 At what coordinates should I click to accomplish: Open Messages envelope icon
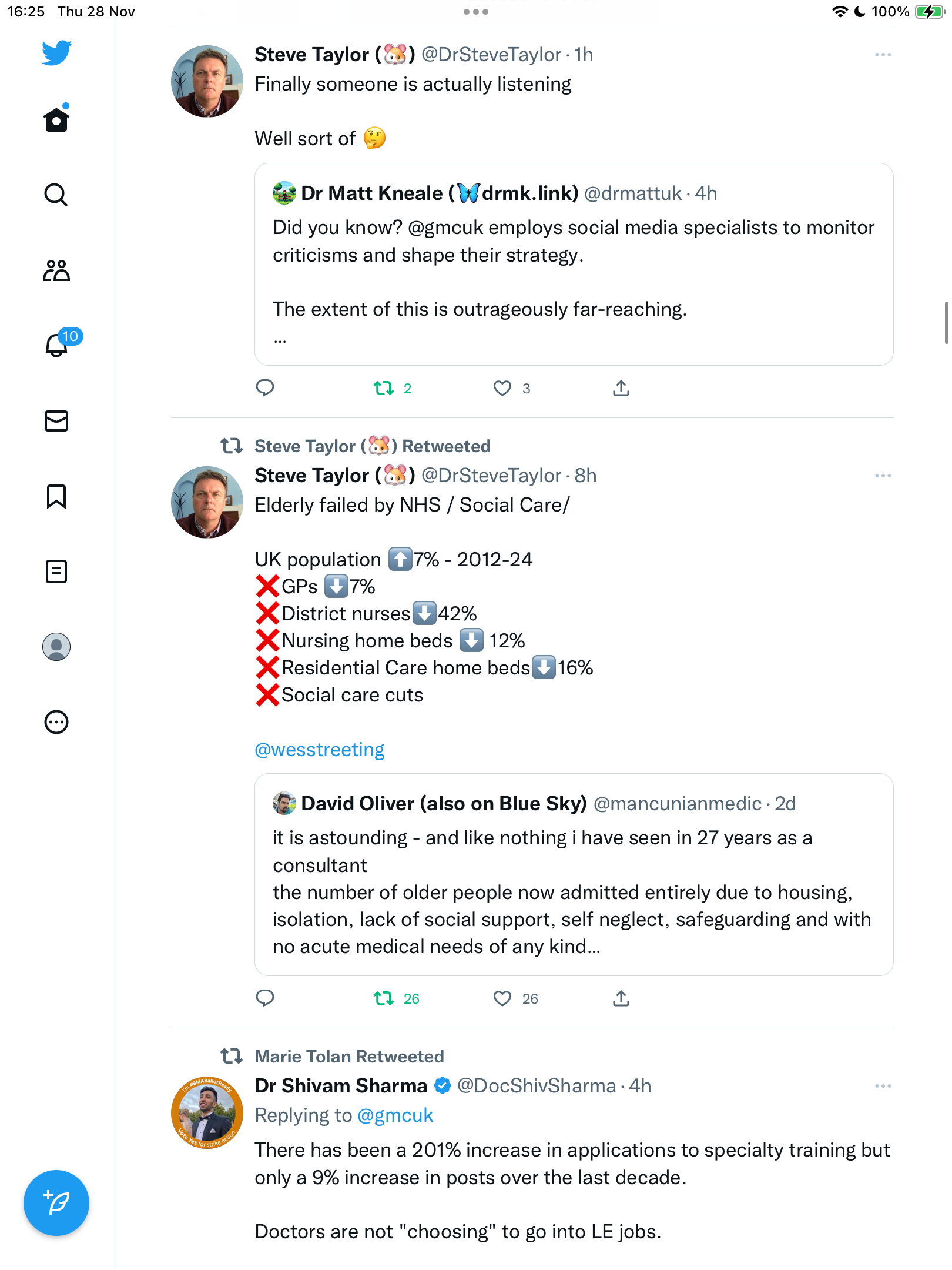pyautogui.click(x=56, y=421)
